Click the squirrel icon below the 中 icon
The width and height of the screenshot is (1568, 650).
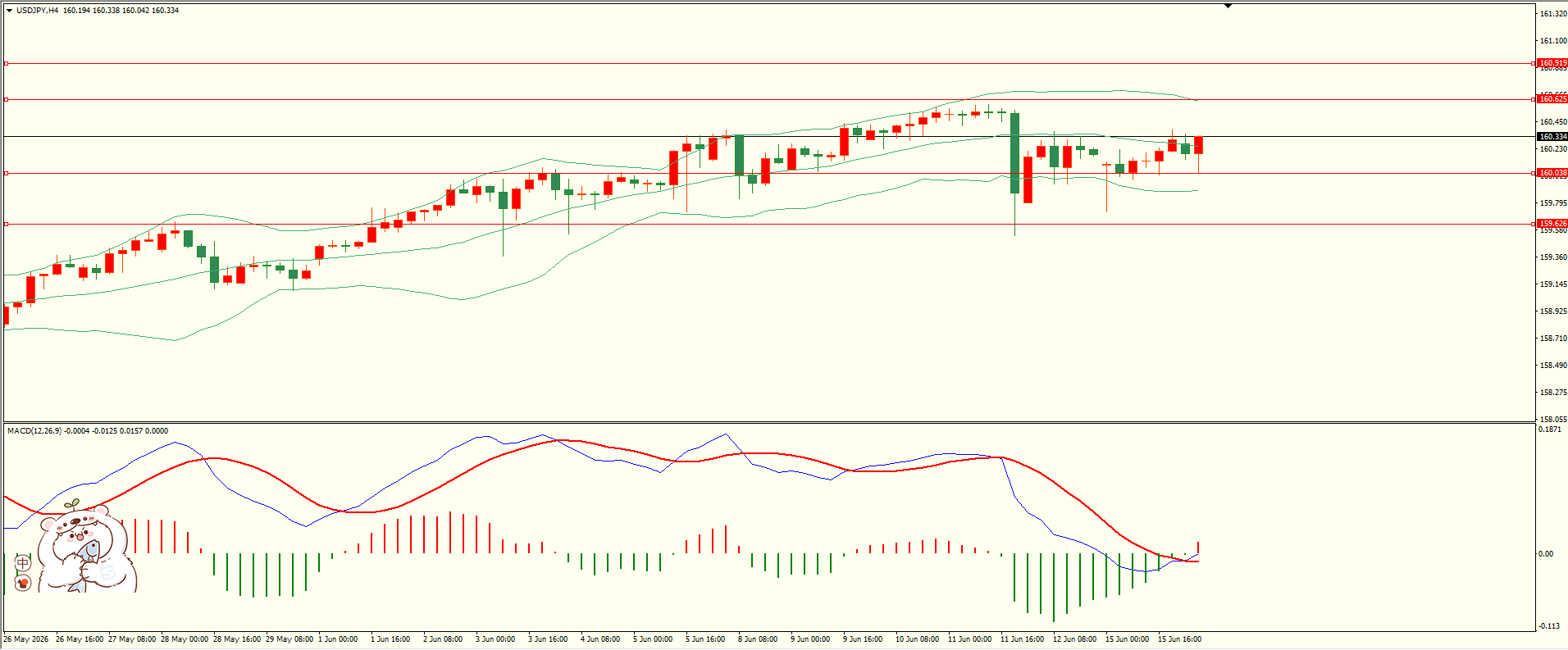tap(23, 583)
